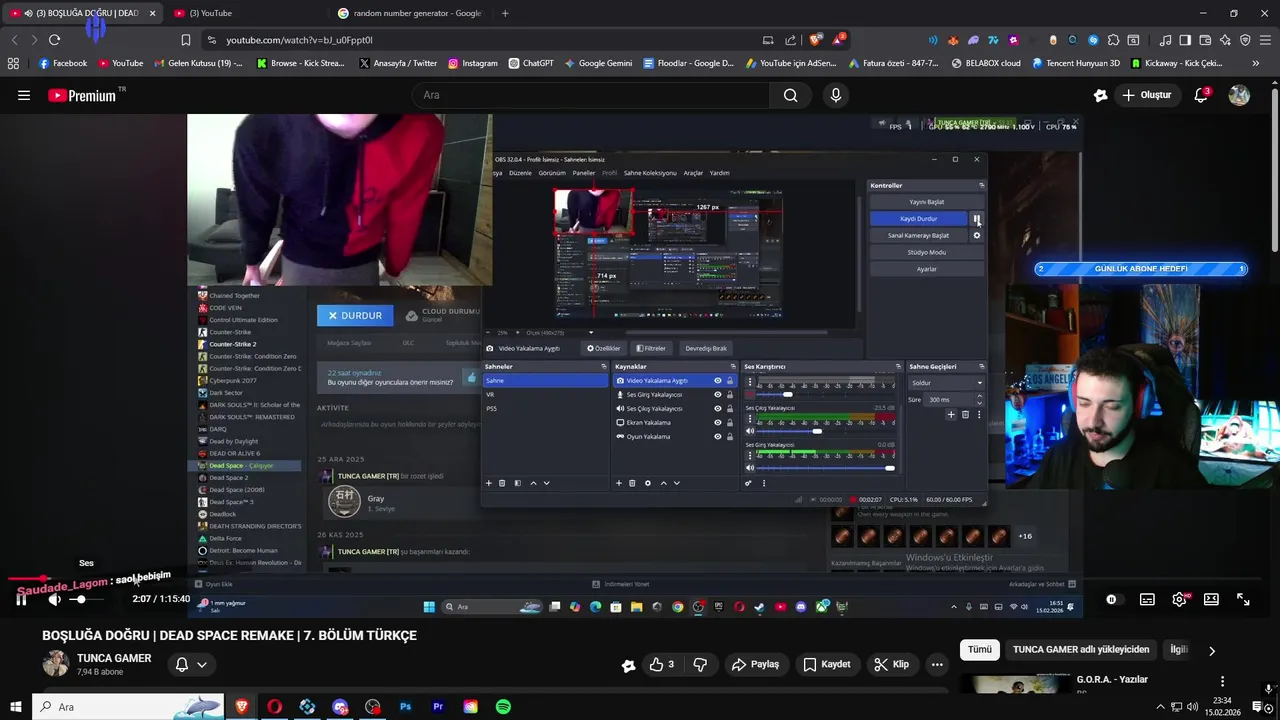Pause the YouTube video
The width and height of the screenshot is (1280, 720).
click(x=21, y=599)
